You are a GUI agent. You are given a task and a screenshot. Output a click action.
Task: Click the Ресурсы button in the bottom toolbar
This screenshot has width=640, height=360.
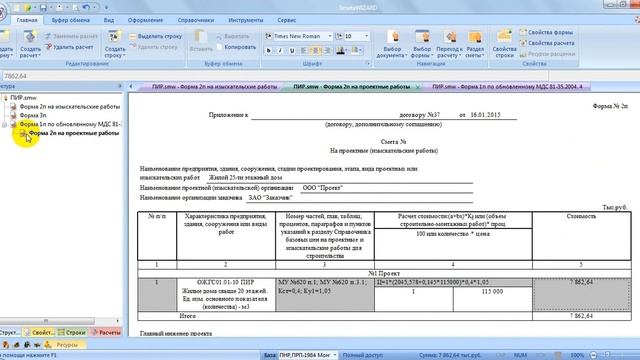pos(64,345)
